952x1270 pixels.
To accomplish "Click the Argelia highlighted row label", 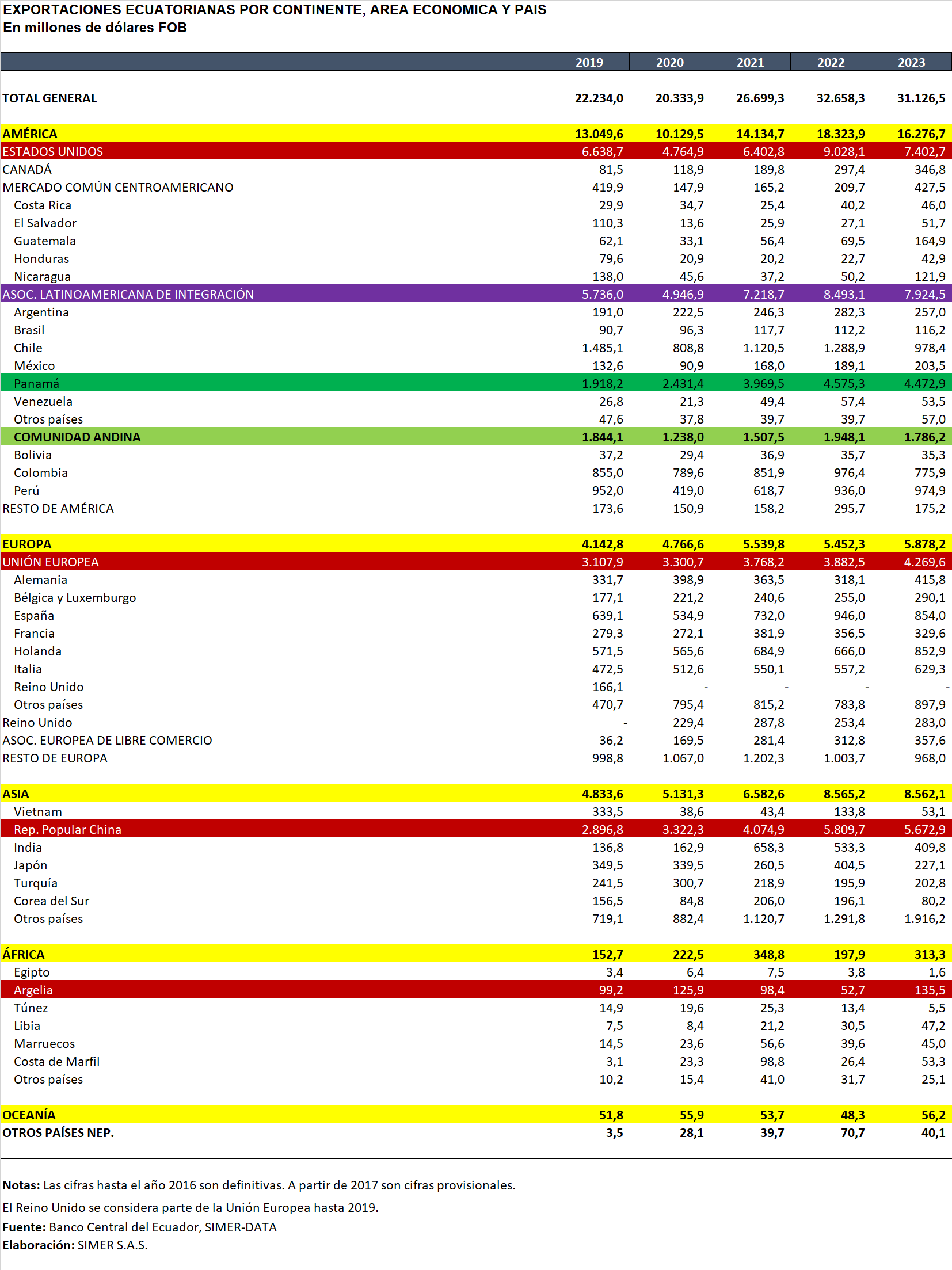I will tap(33, 990).
